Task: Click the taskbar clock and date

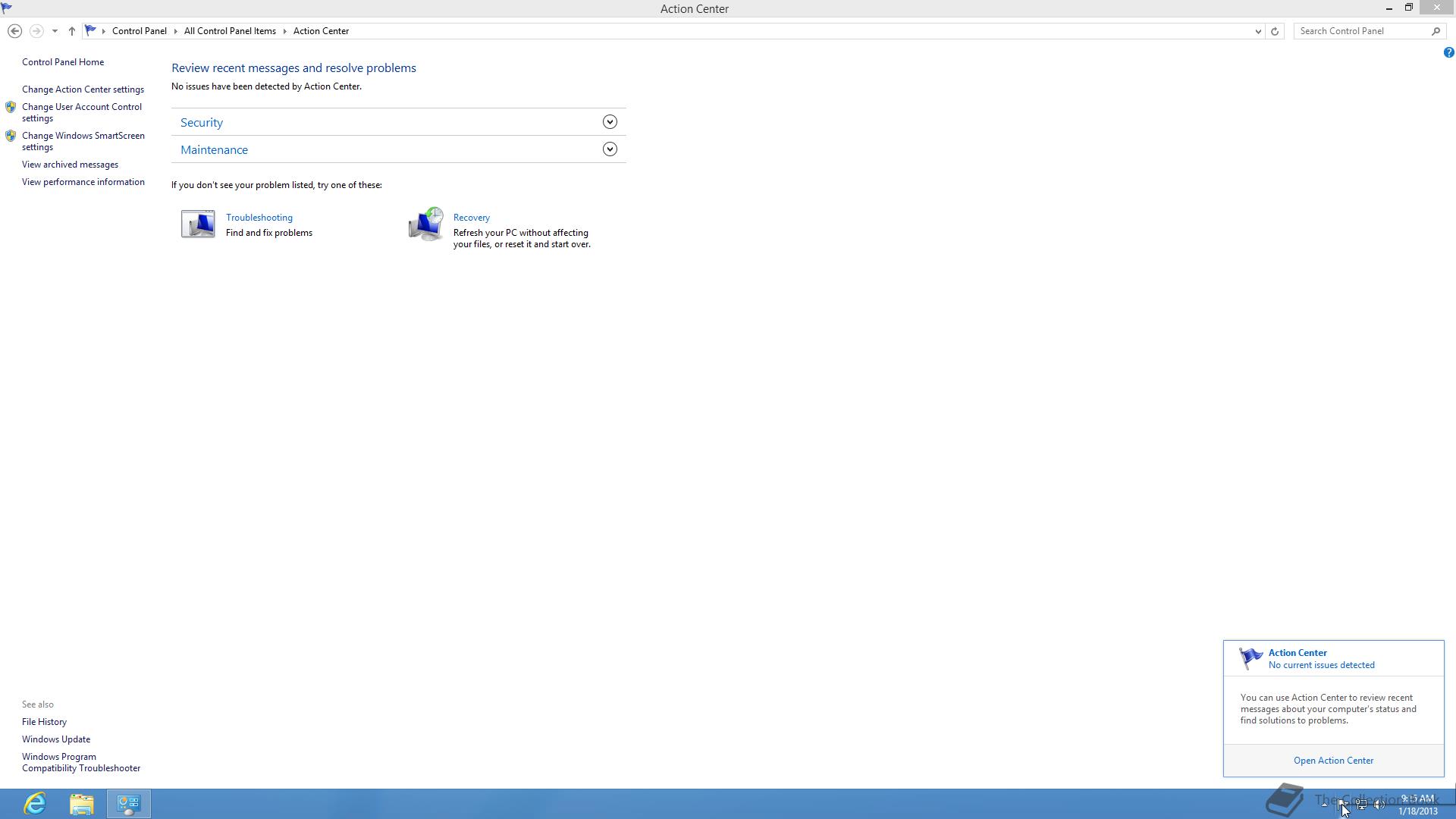Action: [1418, 805]
